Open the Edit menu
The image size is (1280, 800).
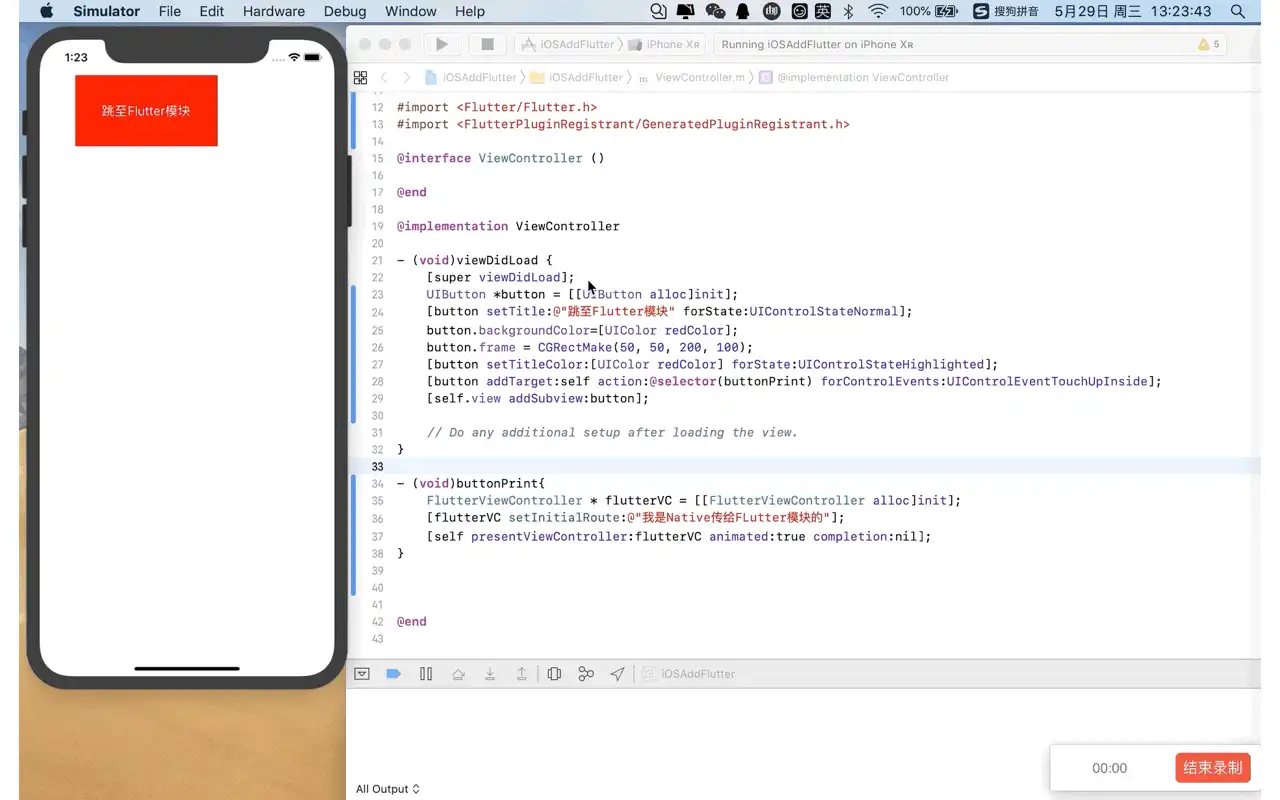point(212,11)
